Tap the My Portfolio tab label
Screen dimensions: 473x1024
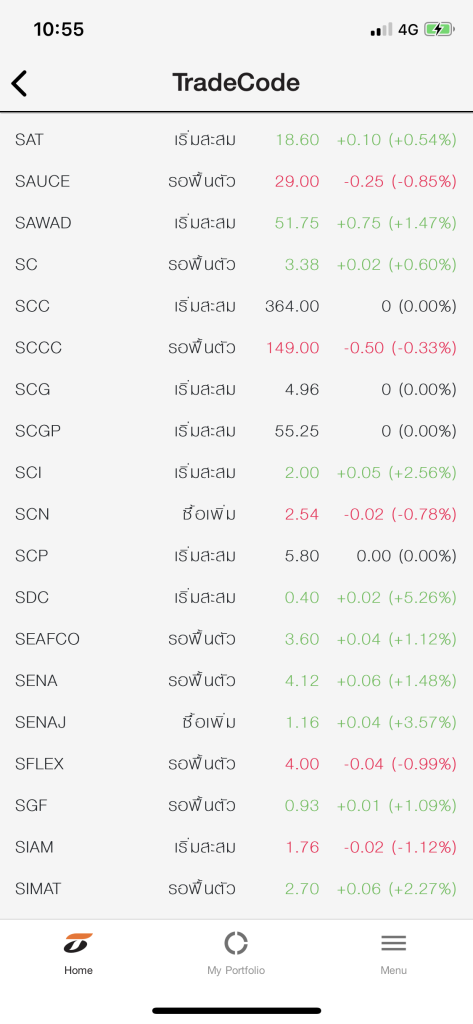tap(236, 970)
